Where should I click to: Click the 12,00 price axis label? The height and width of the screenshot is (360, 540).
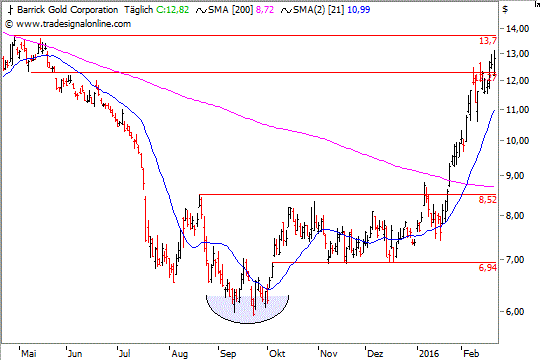517,81
